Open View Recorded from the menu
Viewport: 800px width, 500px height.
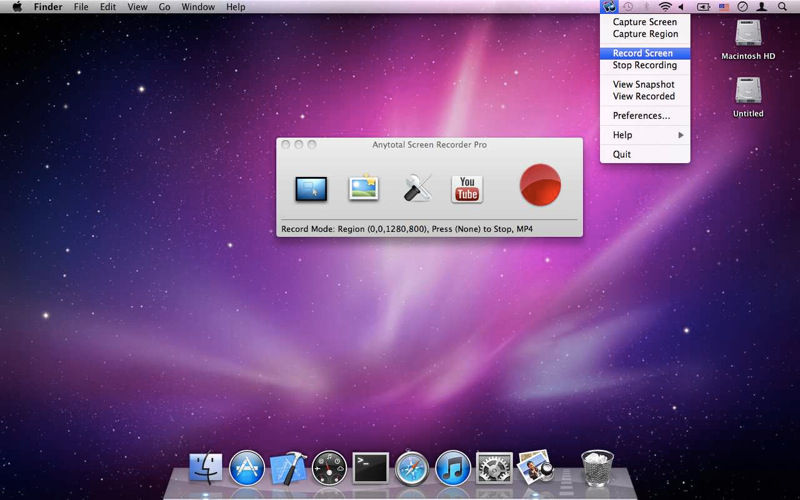(645, 96)
